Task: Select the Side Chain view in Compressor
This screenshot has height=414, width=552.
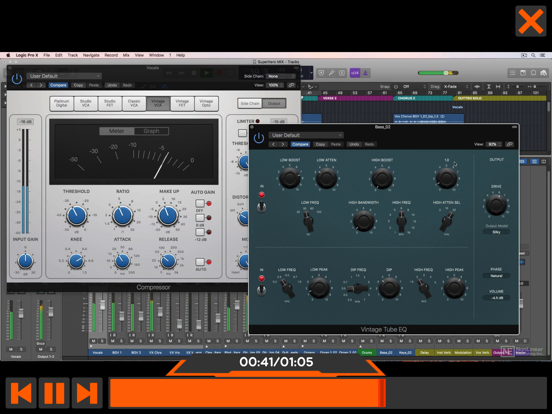Action: [250, 104]
